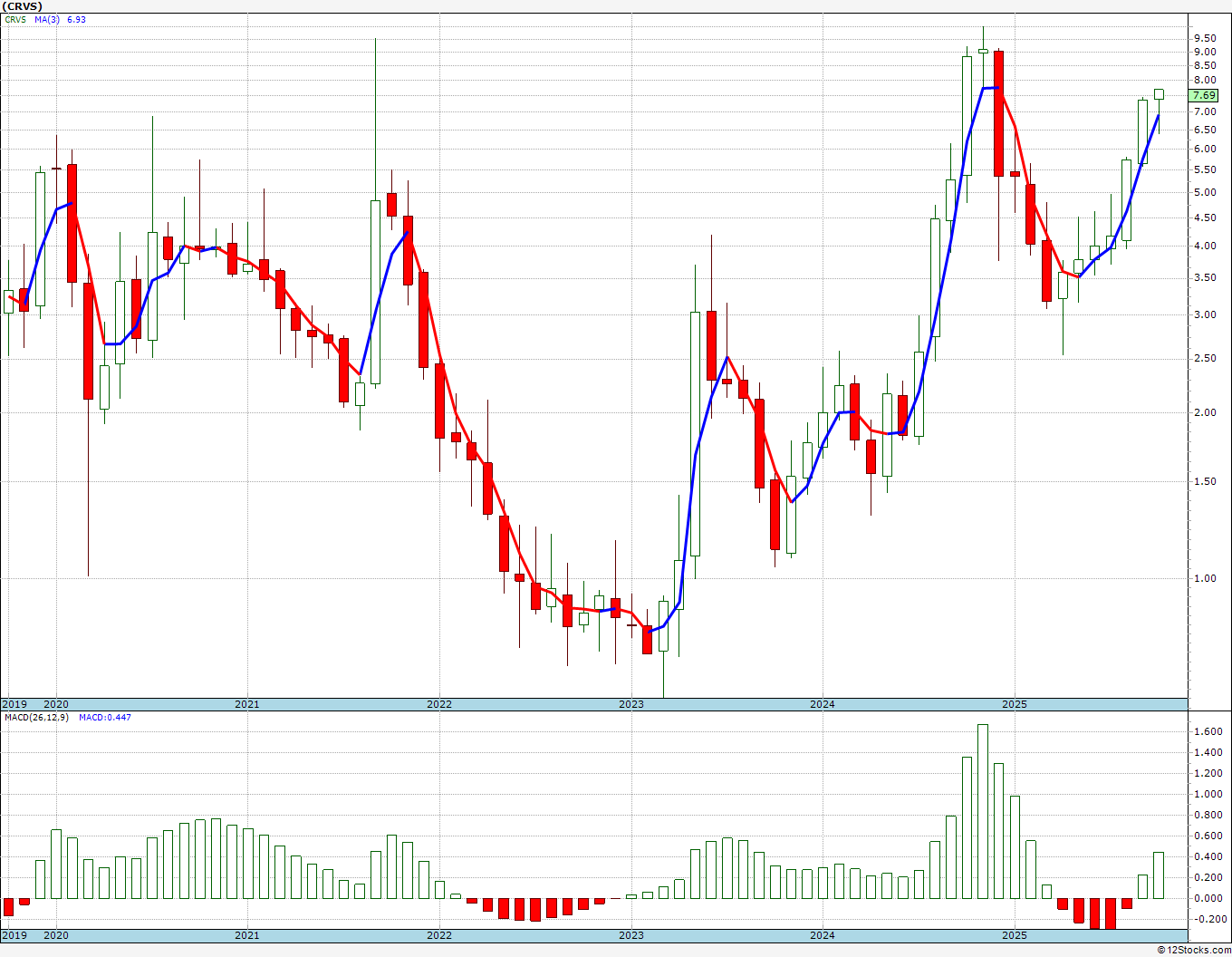Click the 0.400 MACD axis label
This screenshot has width=1232, height=957.
click(x=1208, y=856)
